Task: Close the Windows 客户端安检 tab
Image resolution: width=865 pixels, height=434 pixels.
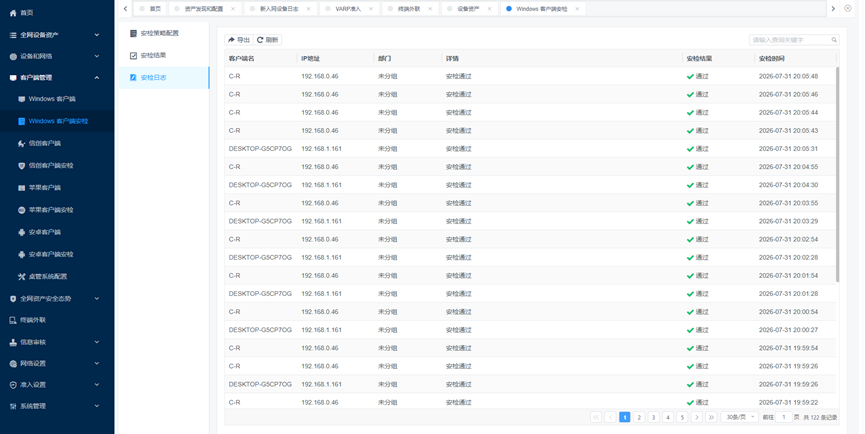Action: click(577, 9)
